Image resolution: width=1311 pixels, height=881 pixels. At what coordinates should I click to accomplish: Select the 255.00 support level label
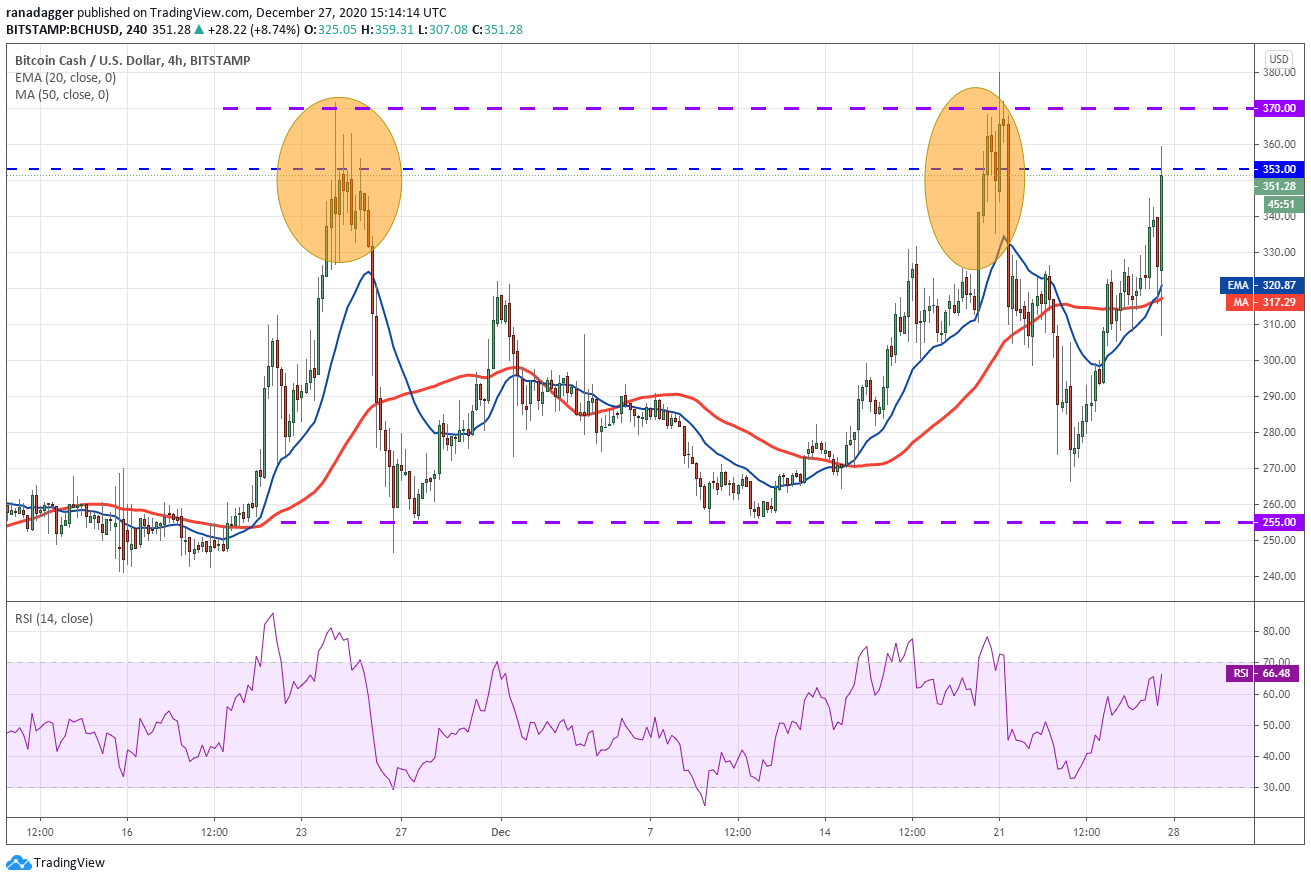[x=1278, y=522]
